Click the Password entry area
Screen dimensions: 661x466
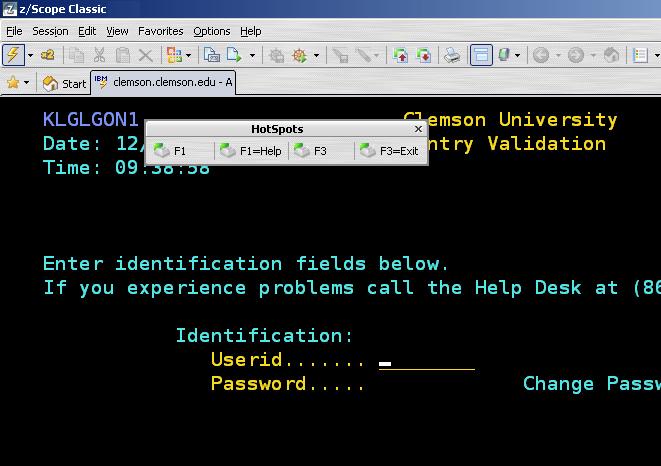(427, 385)
